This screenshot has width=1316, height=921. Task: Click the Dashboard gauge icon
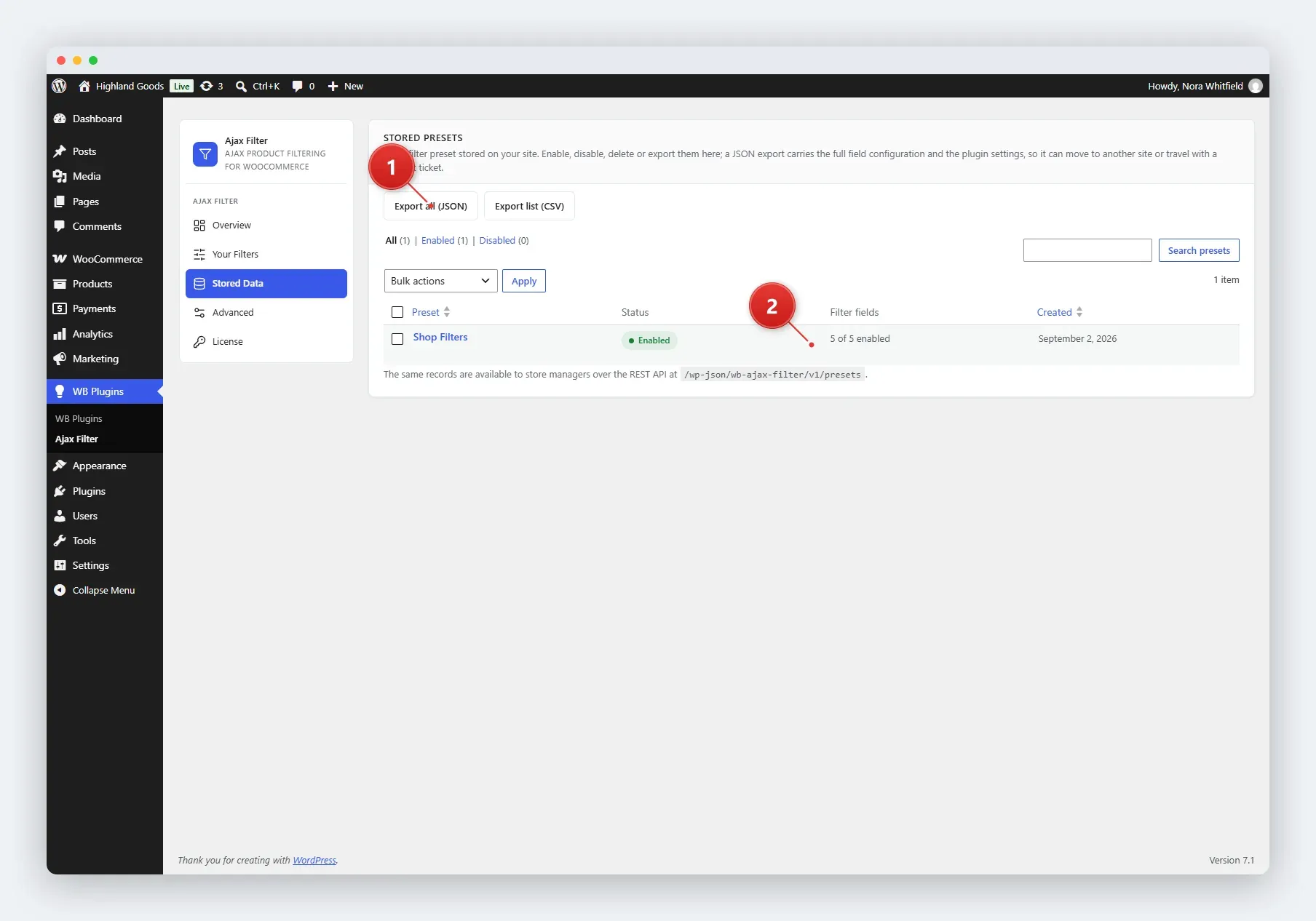[60, 119]
